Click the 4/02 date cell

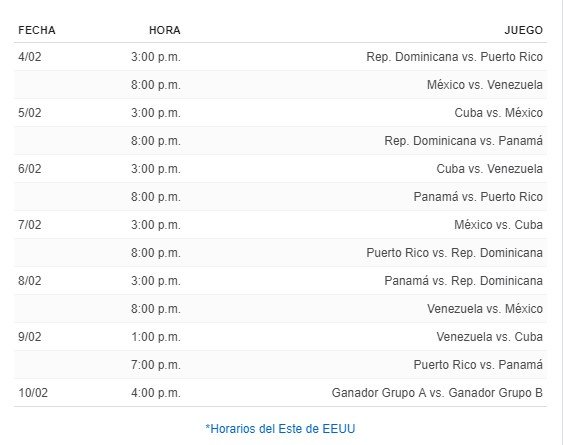pyautogui.click(x=29, y=57)
